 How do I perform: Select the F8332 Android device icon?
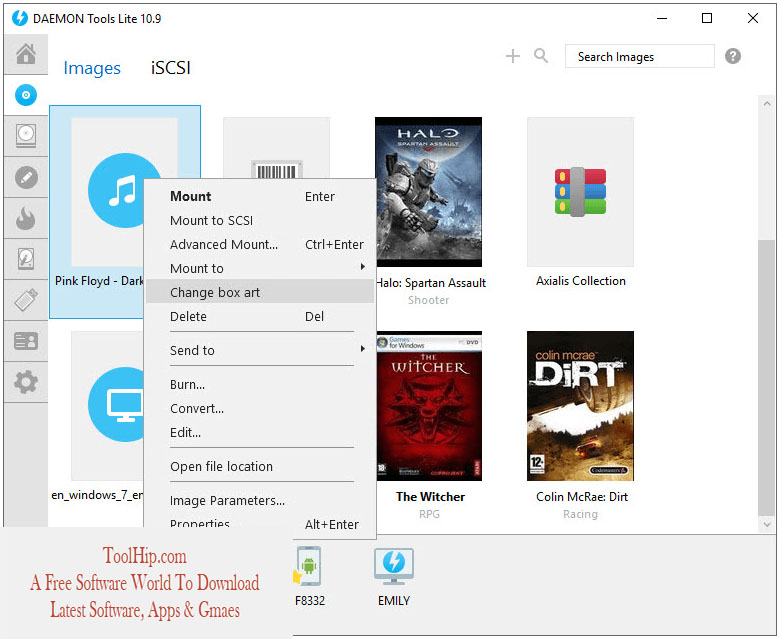[x=309, y=566]
